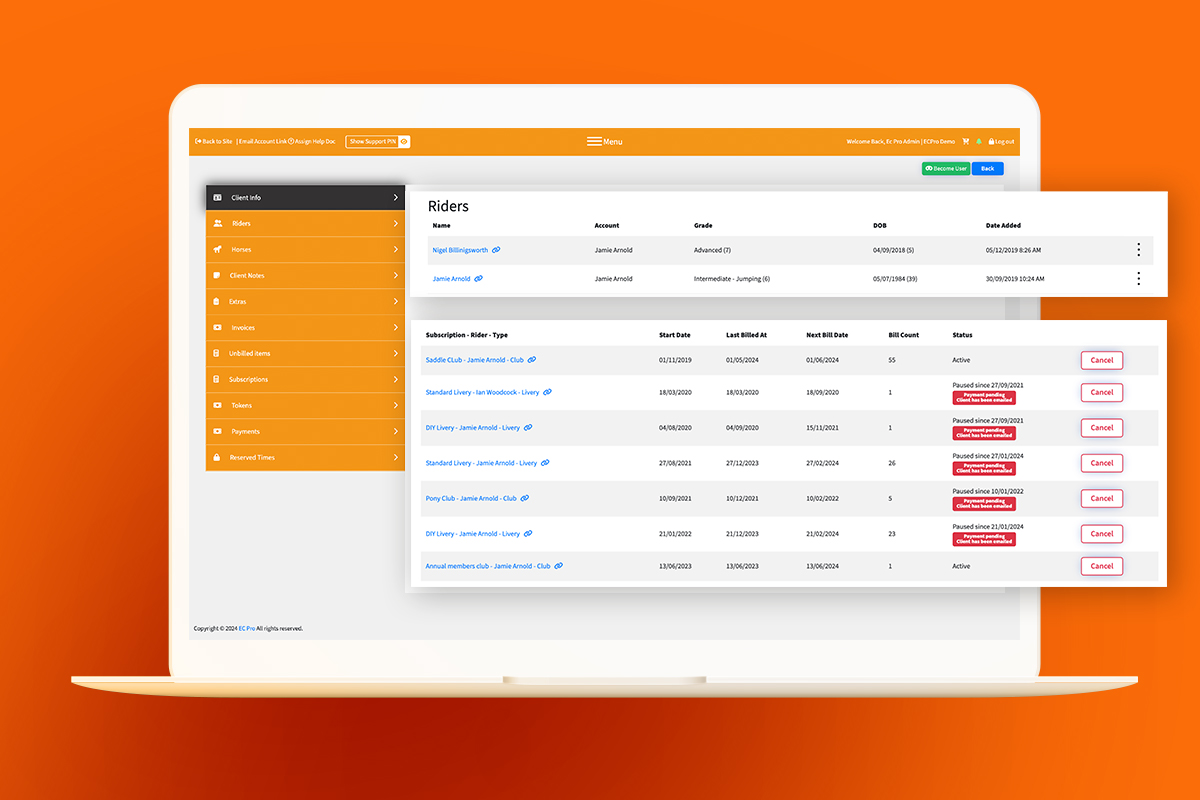Open the three-dot menu for Nigel Billinigsworth

1138,250
